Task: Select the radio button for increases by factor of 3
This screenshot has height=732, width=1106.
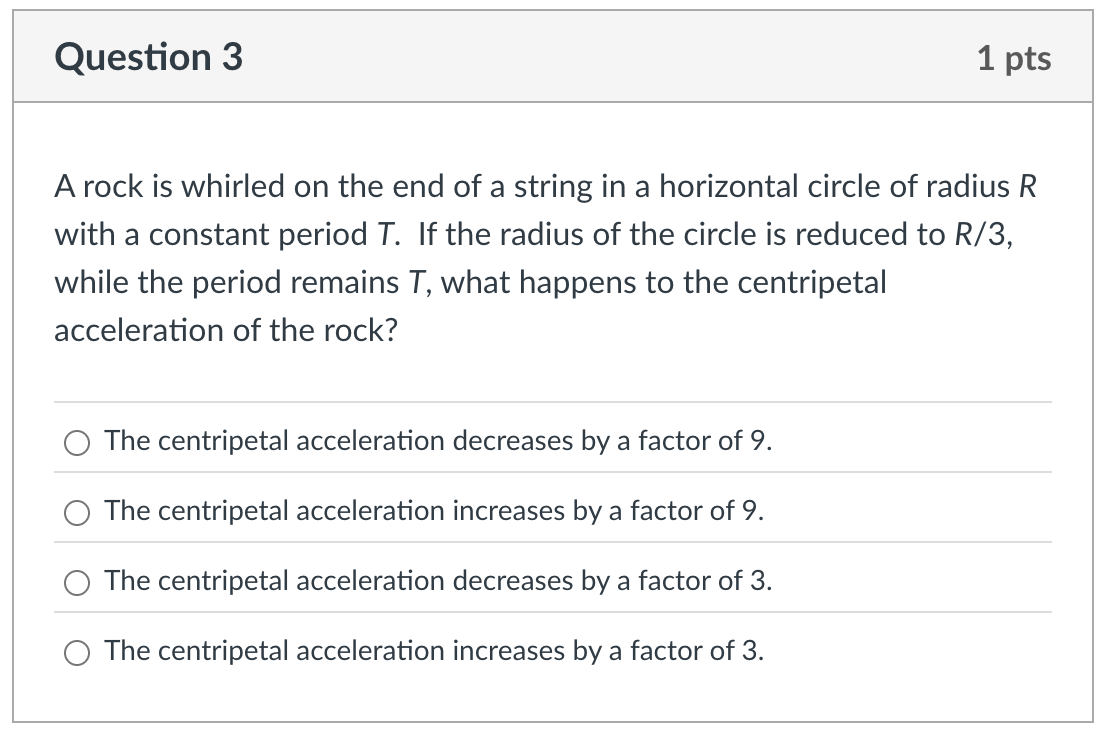Action: [x=77, y=651]
